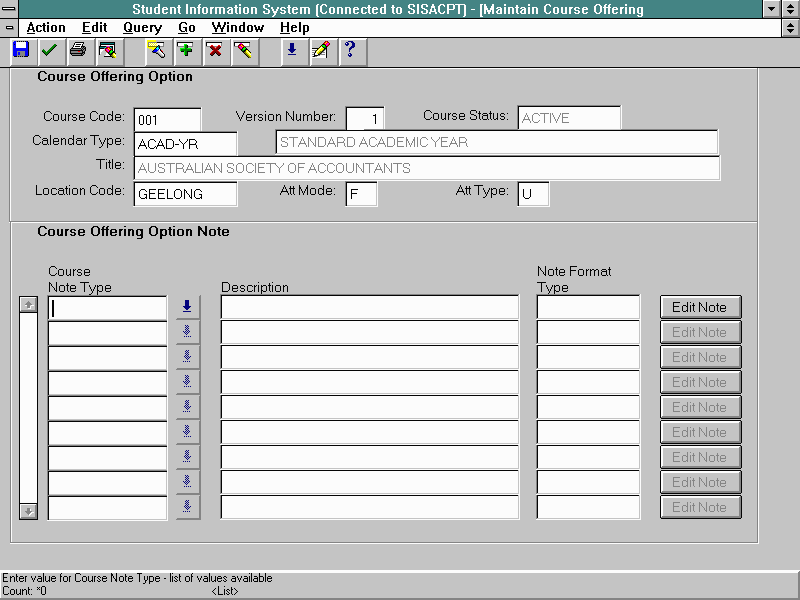This screenshot has width=800, height=600.
Task: Click the green plus insert record icon
Action: point(185,50)
